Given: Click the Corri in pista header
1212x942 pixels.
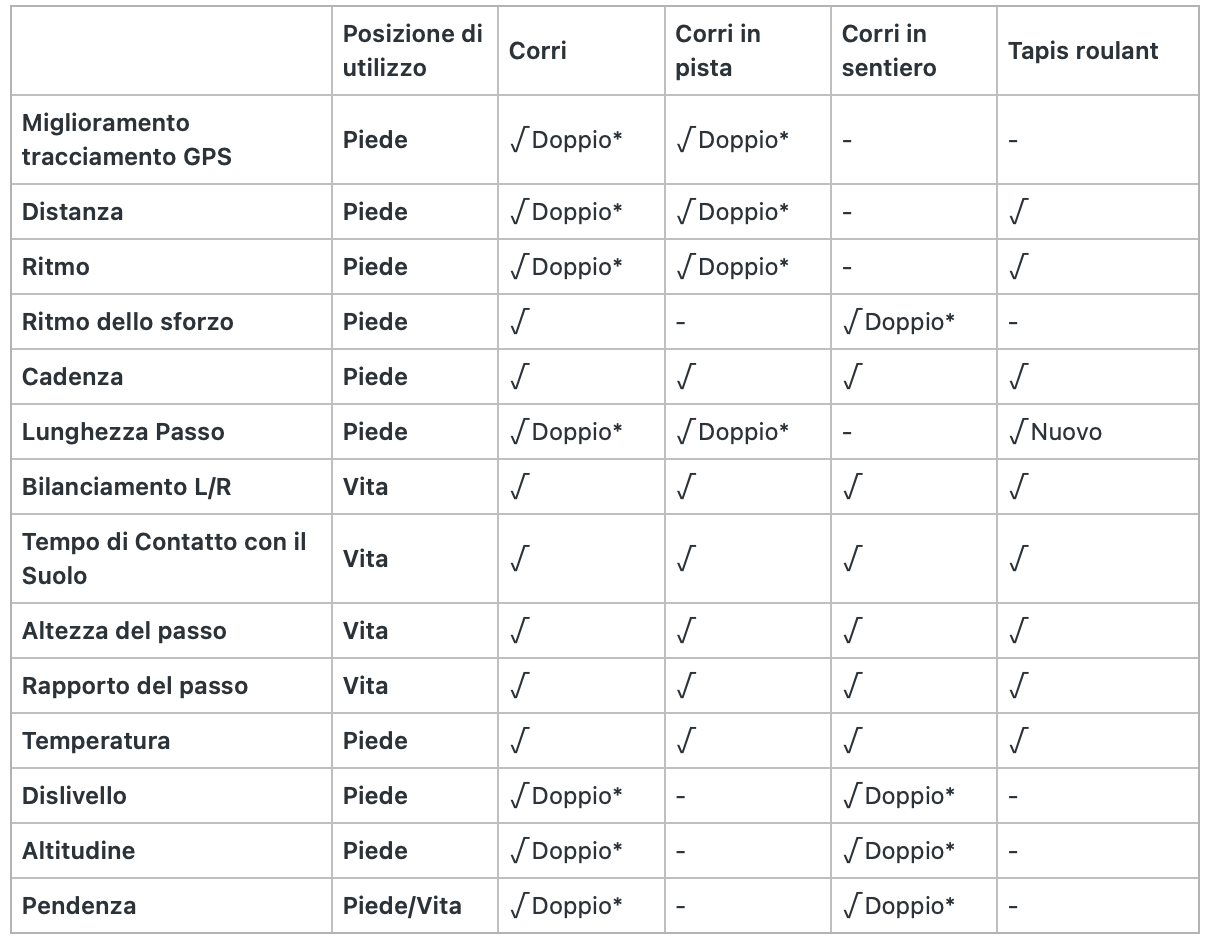Looking at the screenshot, I should [718, 51].
